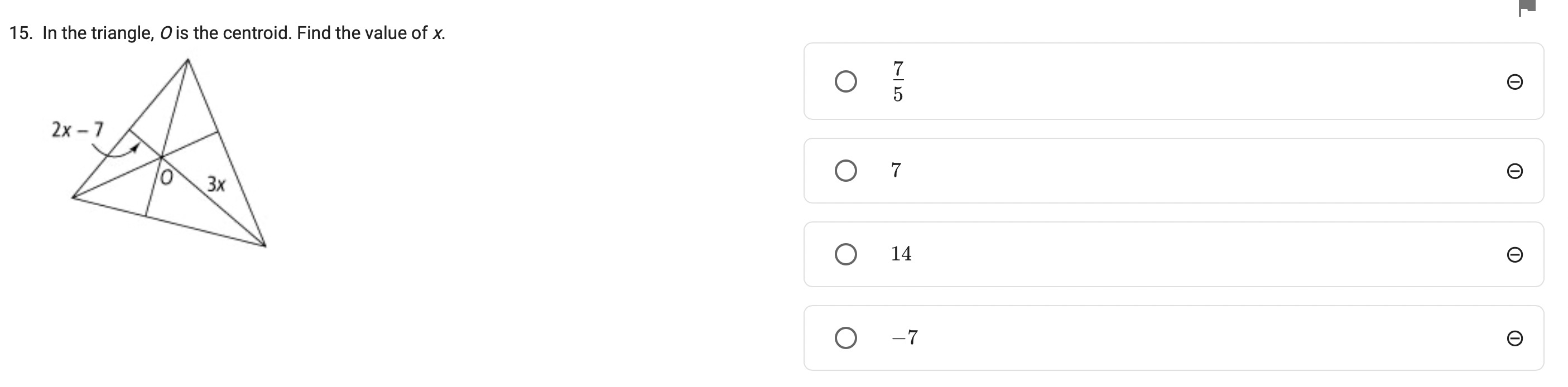Select the 7/5 radio button
The image size is (1568, 387).
(x=845, y=81)
